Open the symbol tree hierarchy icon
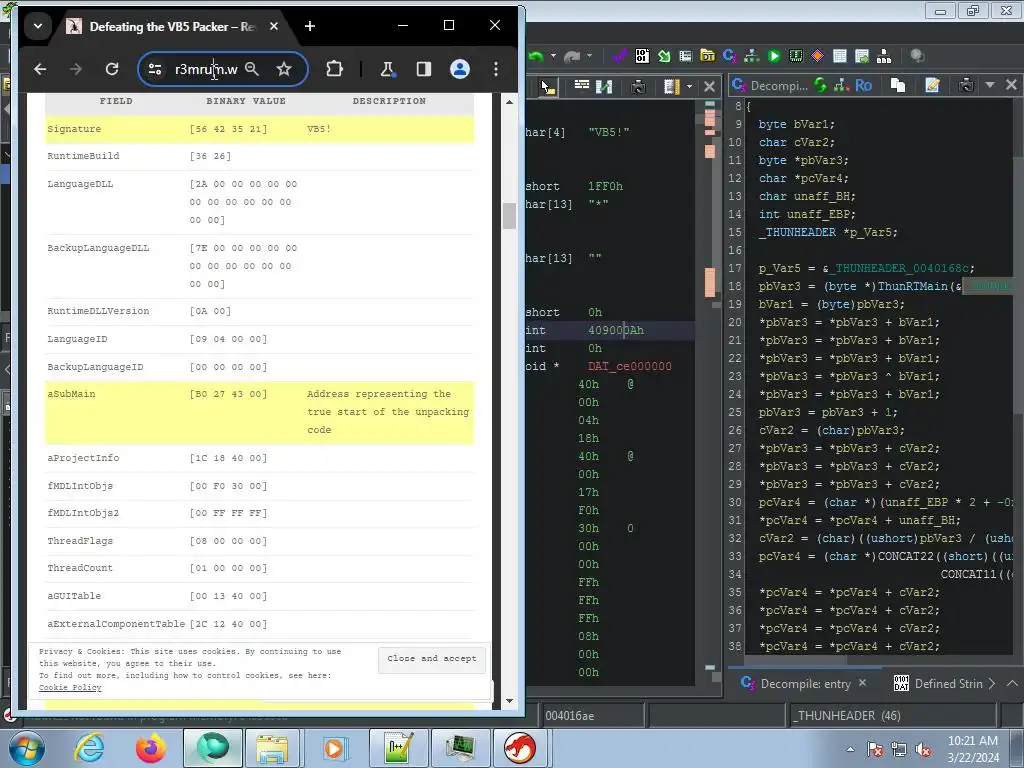The height and width of the screenshot is (768, 1024). click(x=884, y=57)
